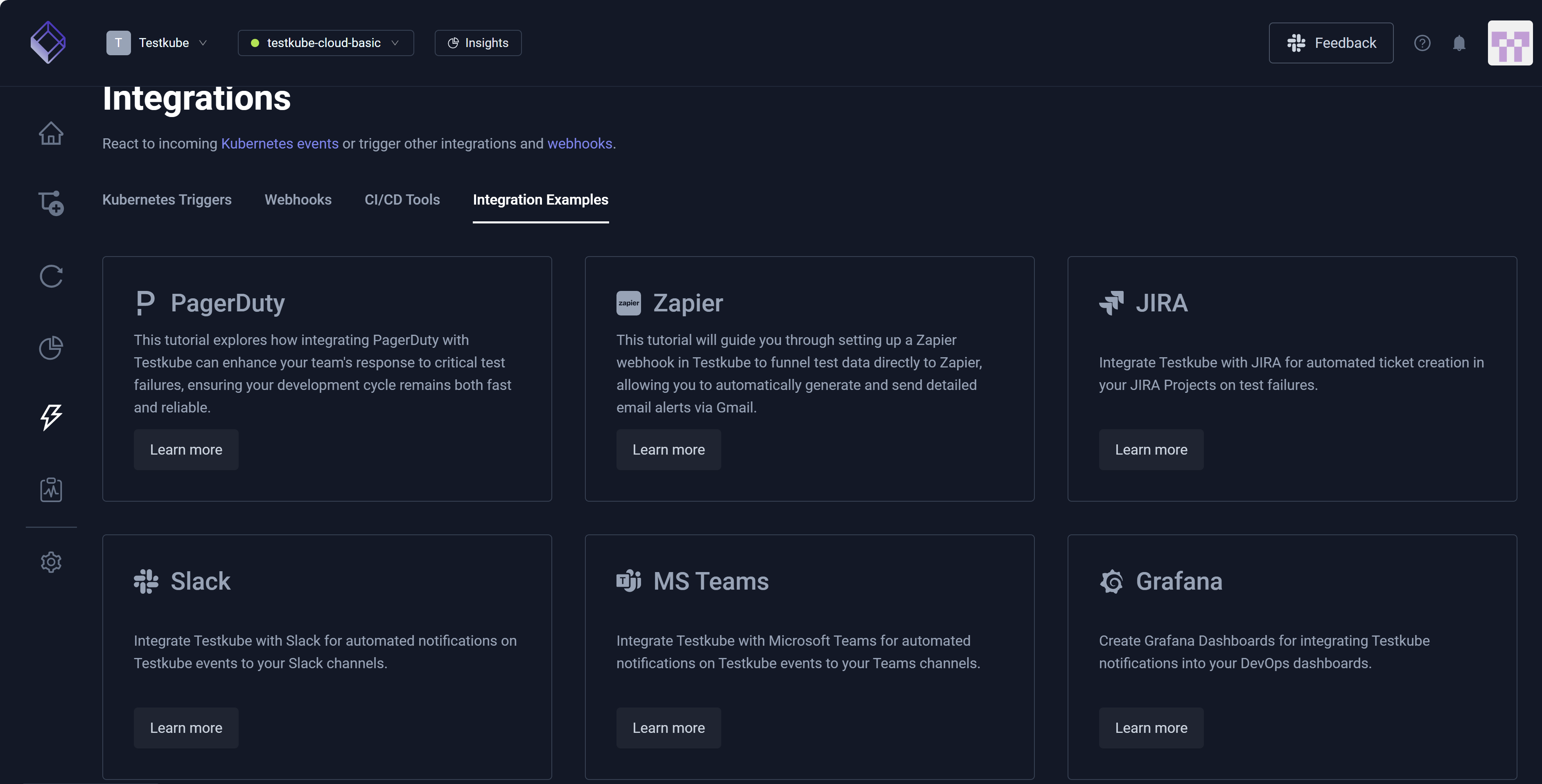
Task: Open the user avatar thumbnail
Action: [1509, 43]
